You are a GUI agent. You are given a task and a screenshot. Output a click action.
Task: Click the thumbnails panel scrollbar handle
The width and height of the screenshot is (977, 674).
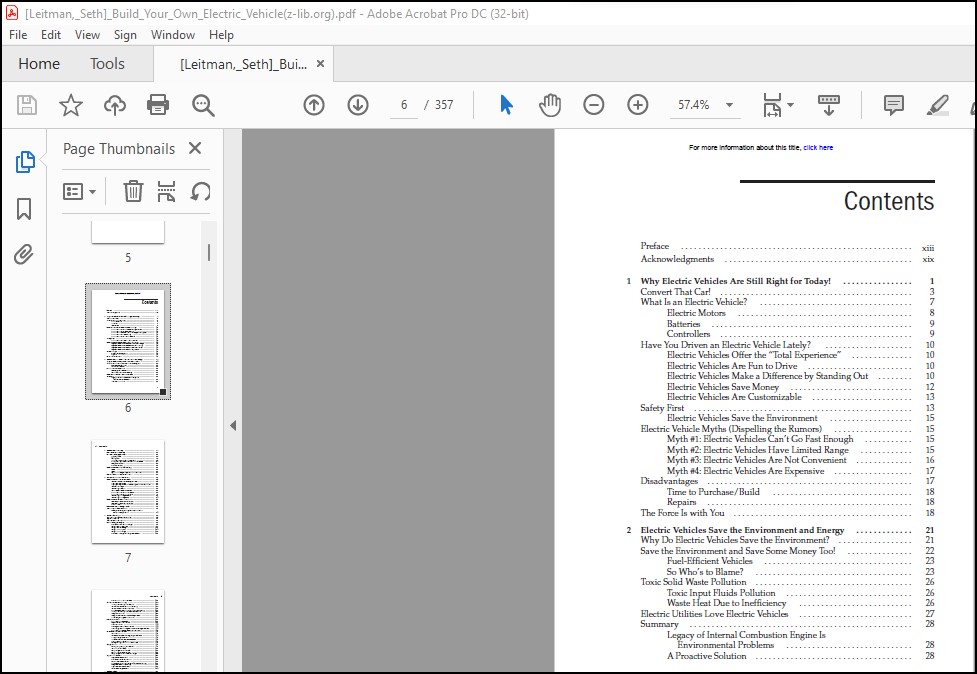209,252
